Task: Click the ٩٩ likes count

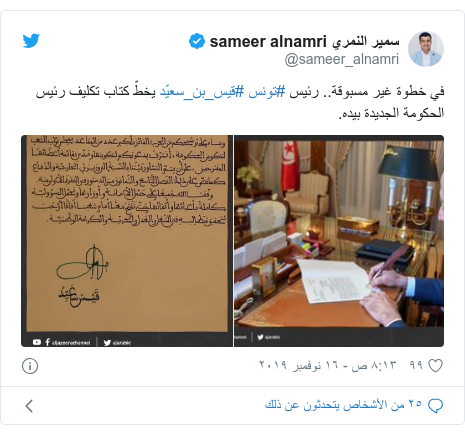Action: [416, 365]
